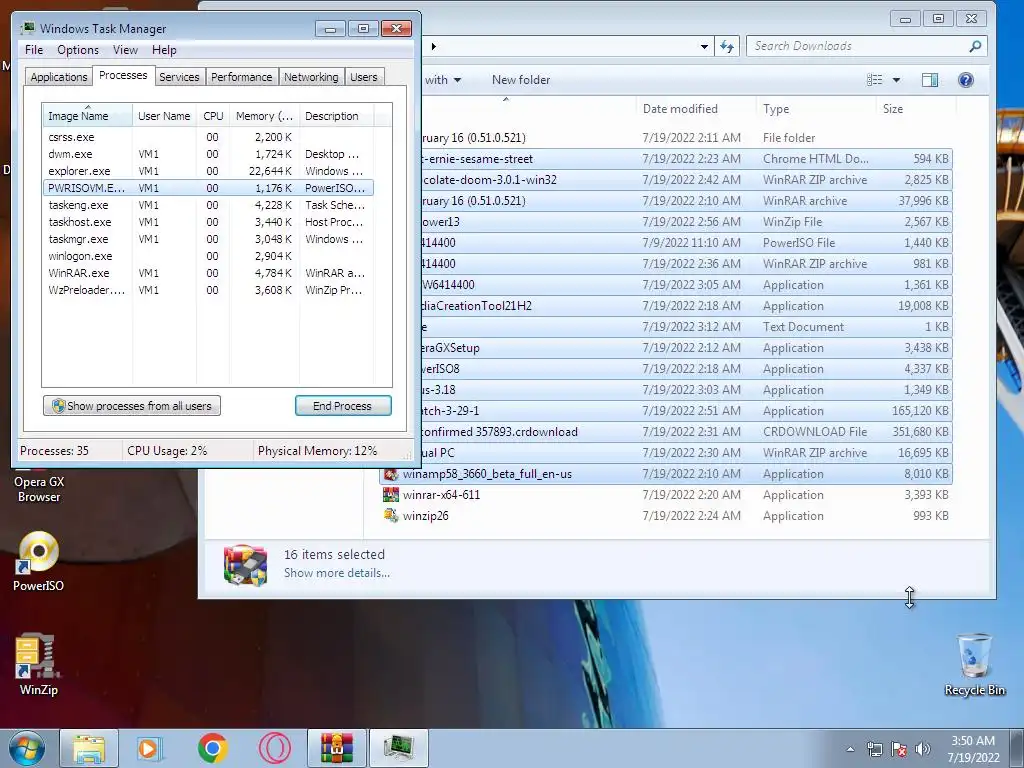Click the change view icon in Explorer

pos(874,80)
